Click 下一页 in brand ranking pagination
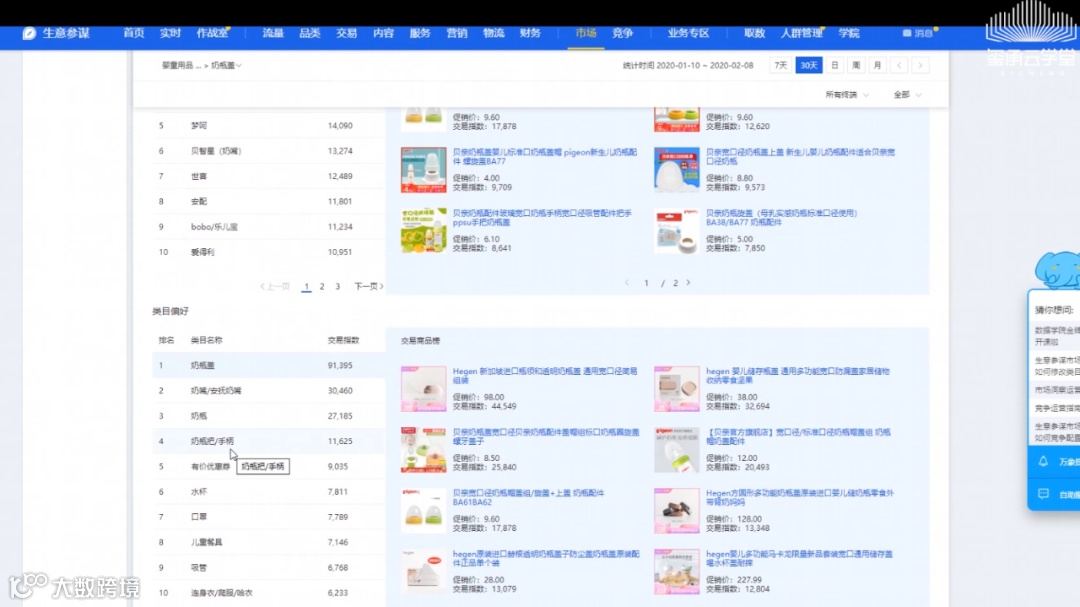The image size is (1080, 607). tap(368, 287)
